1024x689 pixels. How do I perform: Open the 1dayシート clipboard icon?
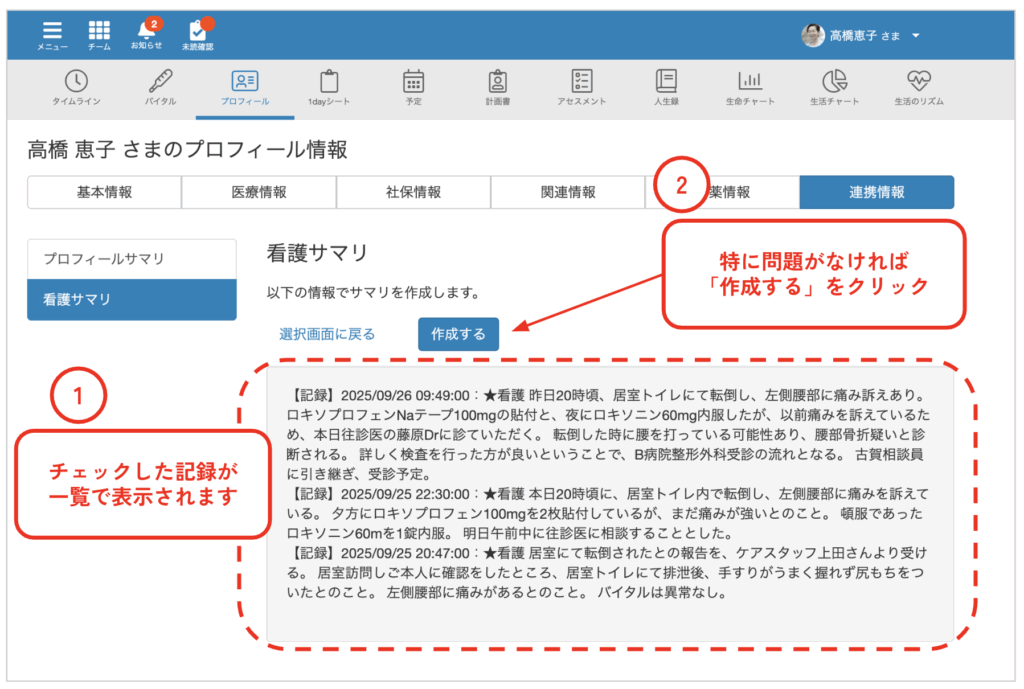[329, 82]
